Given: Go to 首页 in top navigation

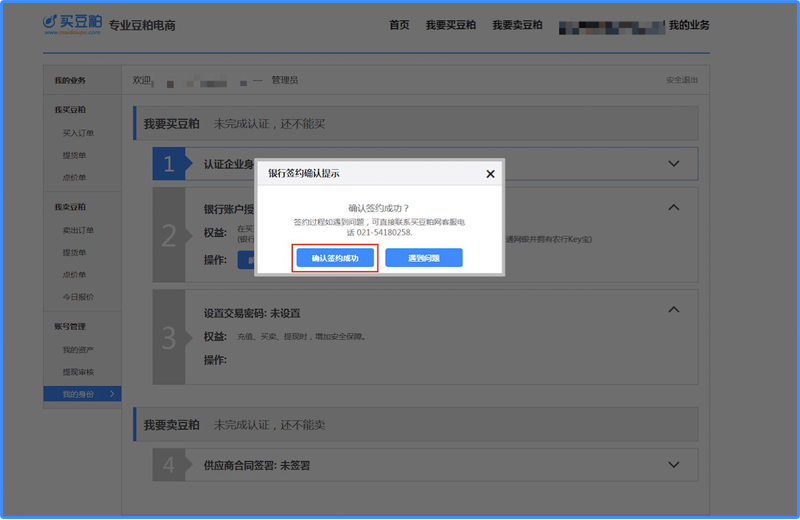Looking at the screenshot, I should point(399,25).
